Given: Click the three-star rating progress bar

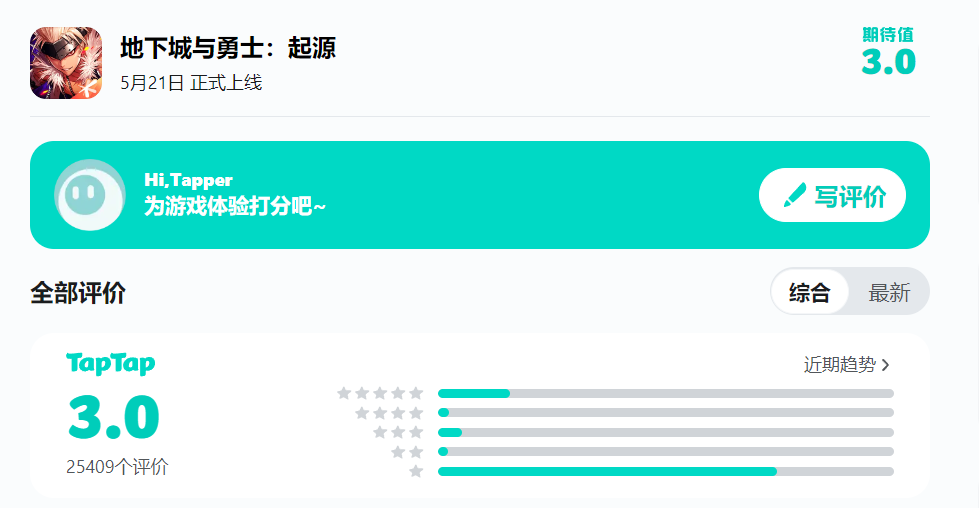Looking at the screenshot, I should 665,432.
